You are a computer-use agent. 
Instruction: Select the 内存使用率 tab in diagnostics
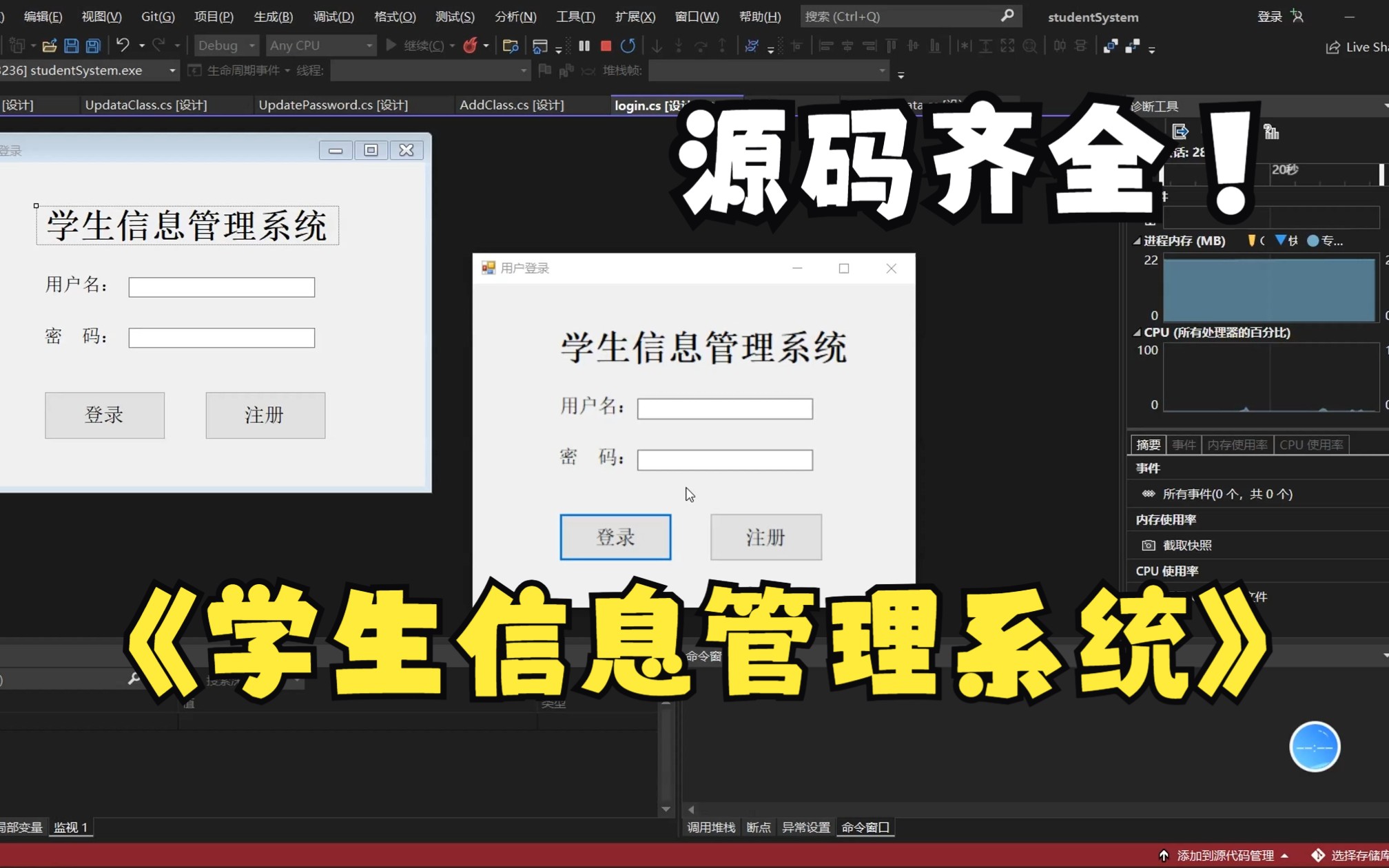pos(1237,444)
